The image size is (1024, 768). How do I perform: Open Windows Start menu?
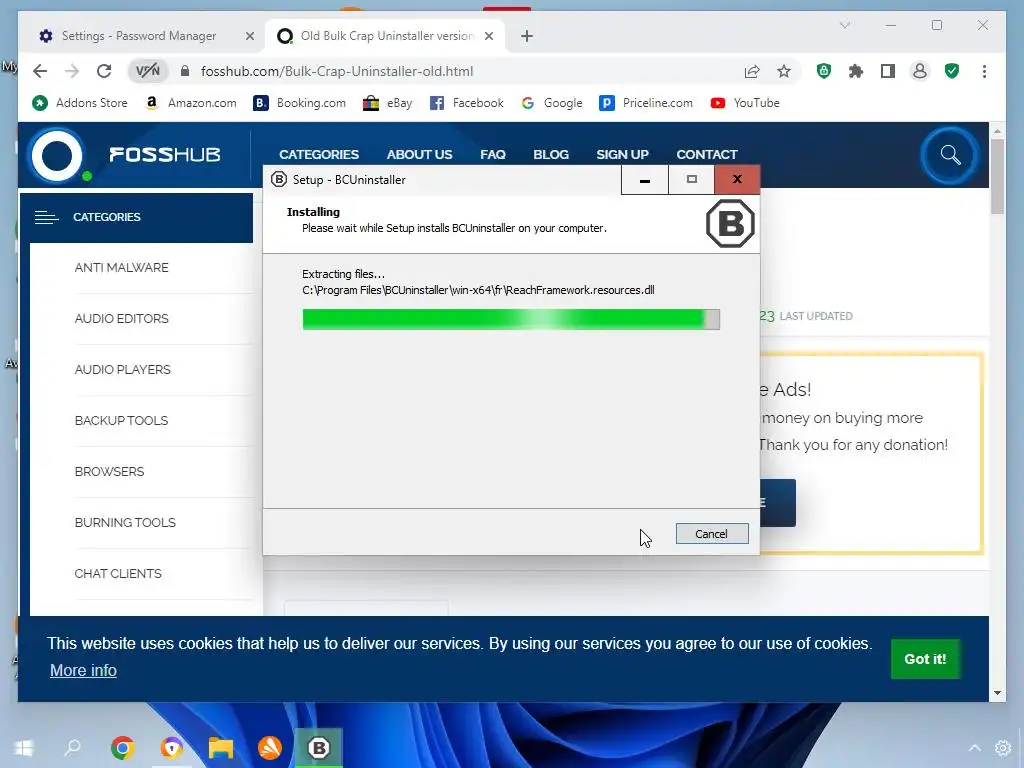point(23,748)
